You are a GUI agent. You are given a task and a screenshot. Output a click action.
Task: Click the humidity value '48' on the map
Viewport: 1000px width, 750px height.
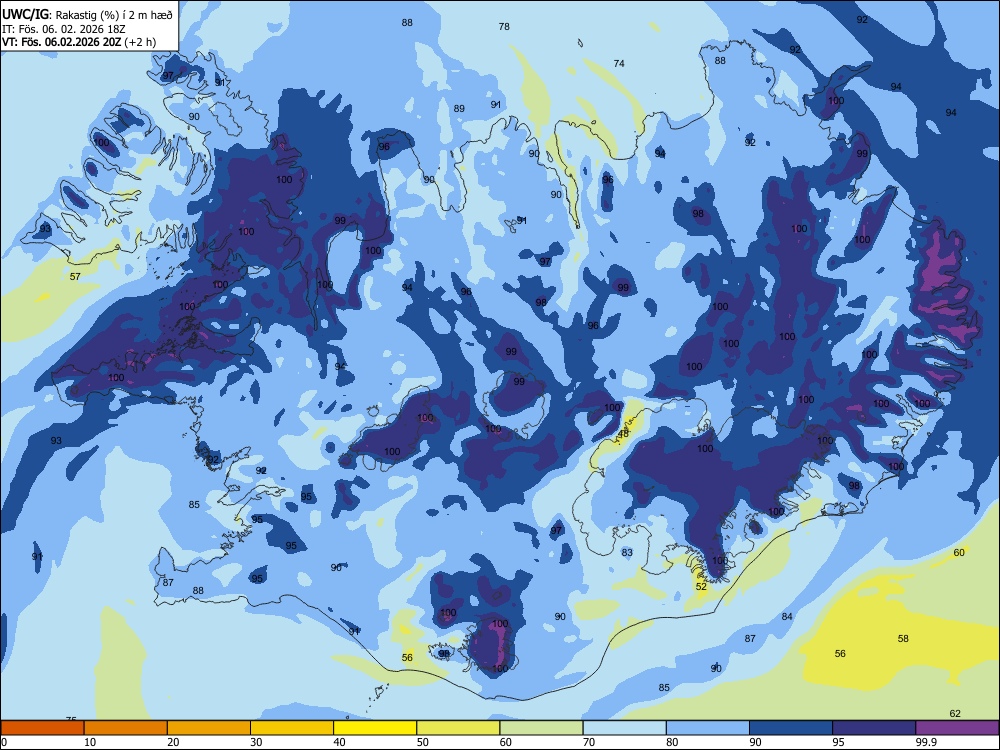click(x=624, y=434)
